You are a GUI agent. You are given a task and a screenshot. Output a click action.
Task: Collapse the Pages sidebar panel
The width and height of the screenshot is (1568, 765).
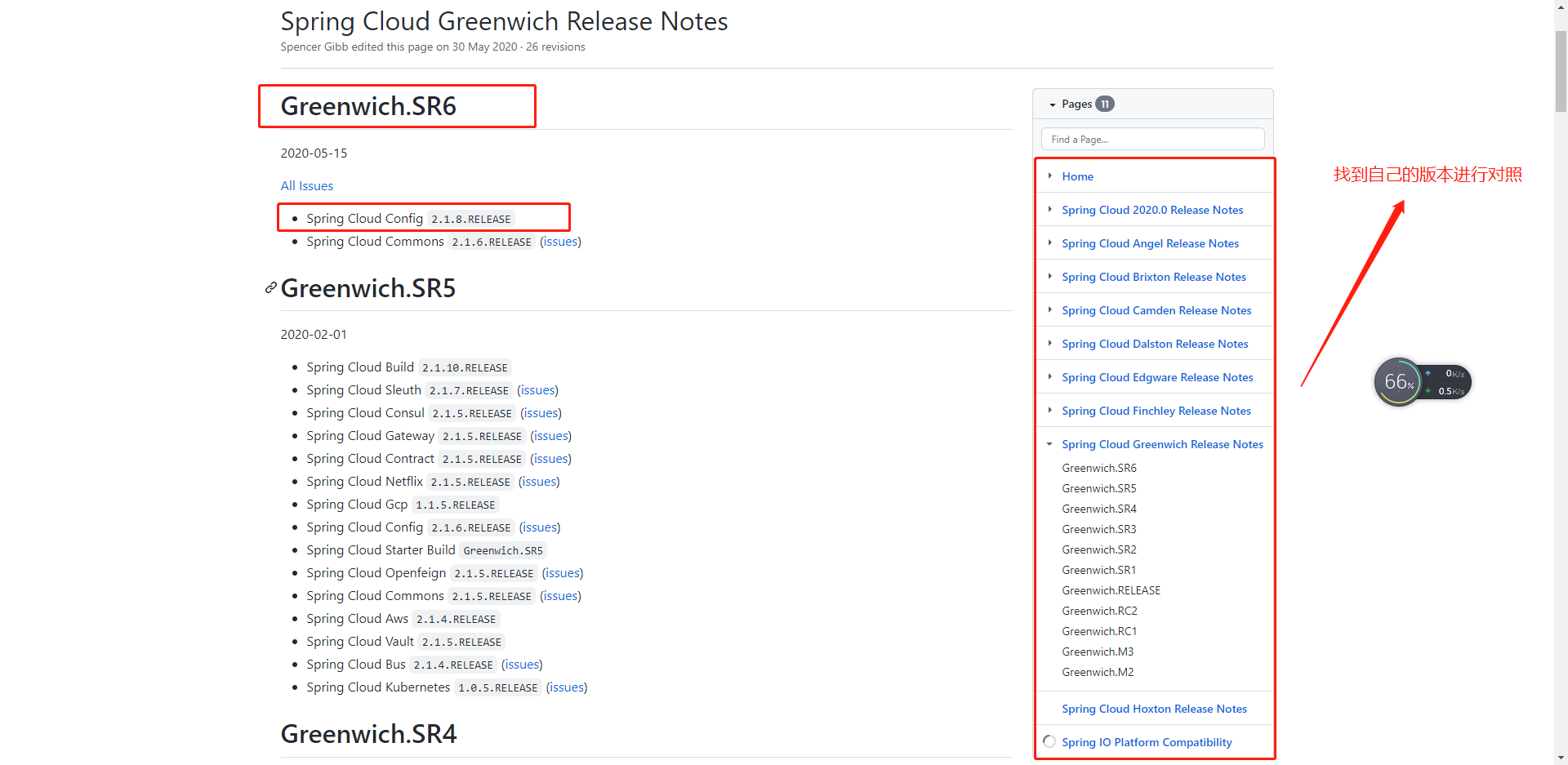click(1052, 104)
